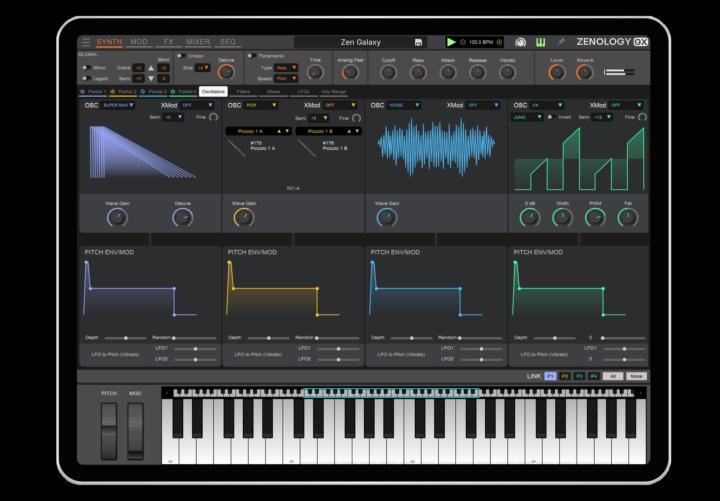Click yellow Wave Gain knob of PCM oscillator
This screenshot has height=501, width=720.
click(244, 218)
